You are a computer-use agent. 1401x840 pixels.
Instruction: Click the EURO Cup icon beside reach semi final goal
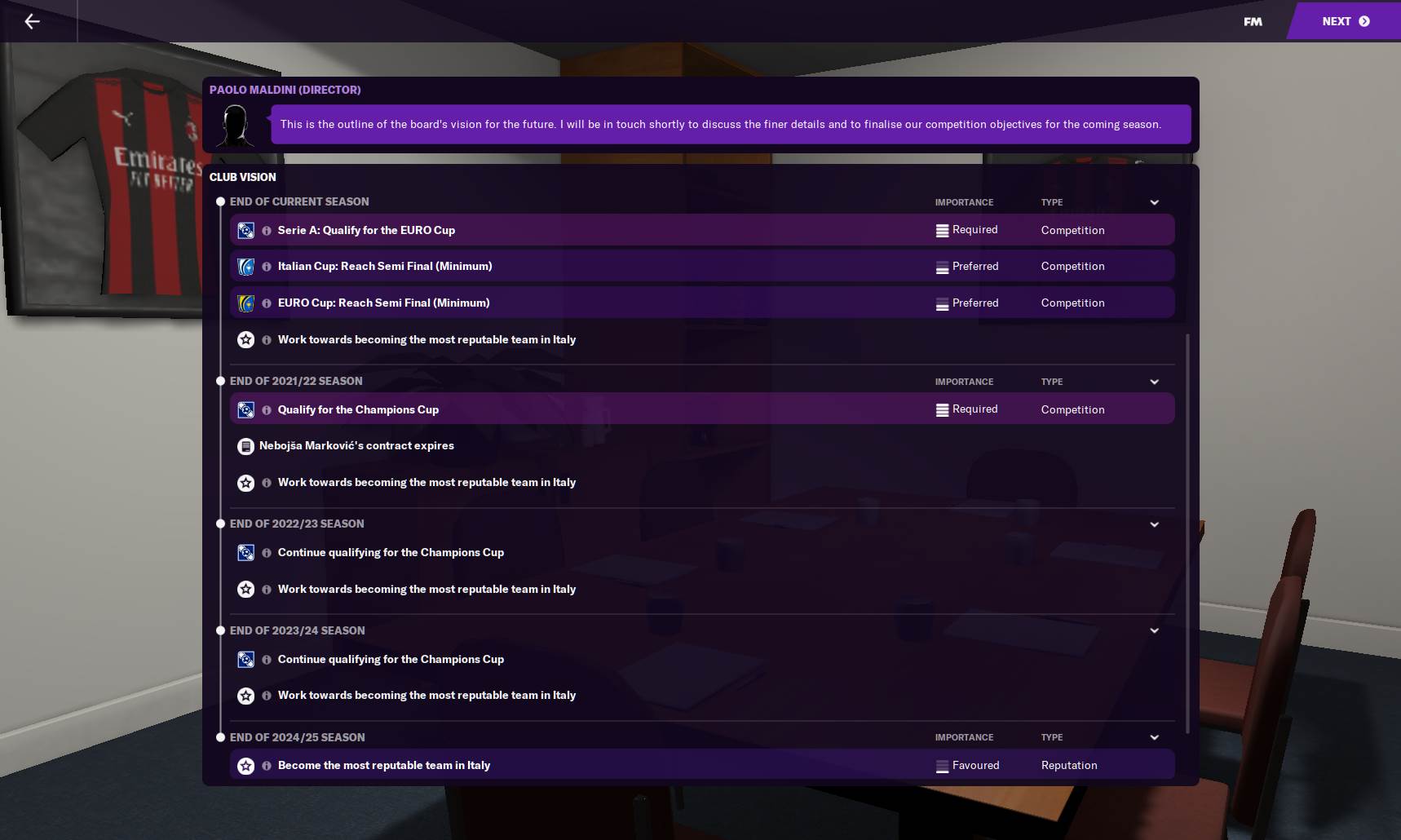(246, 303)
